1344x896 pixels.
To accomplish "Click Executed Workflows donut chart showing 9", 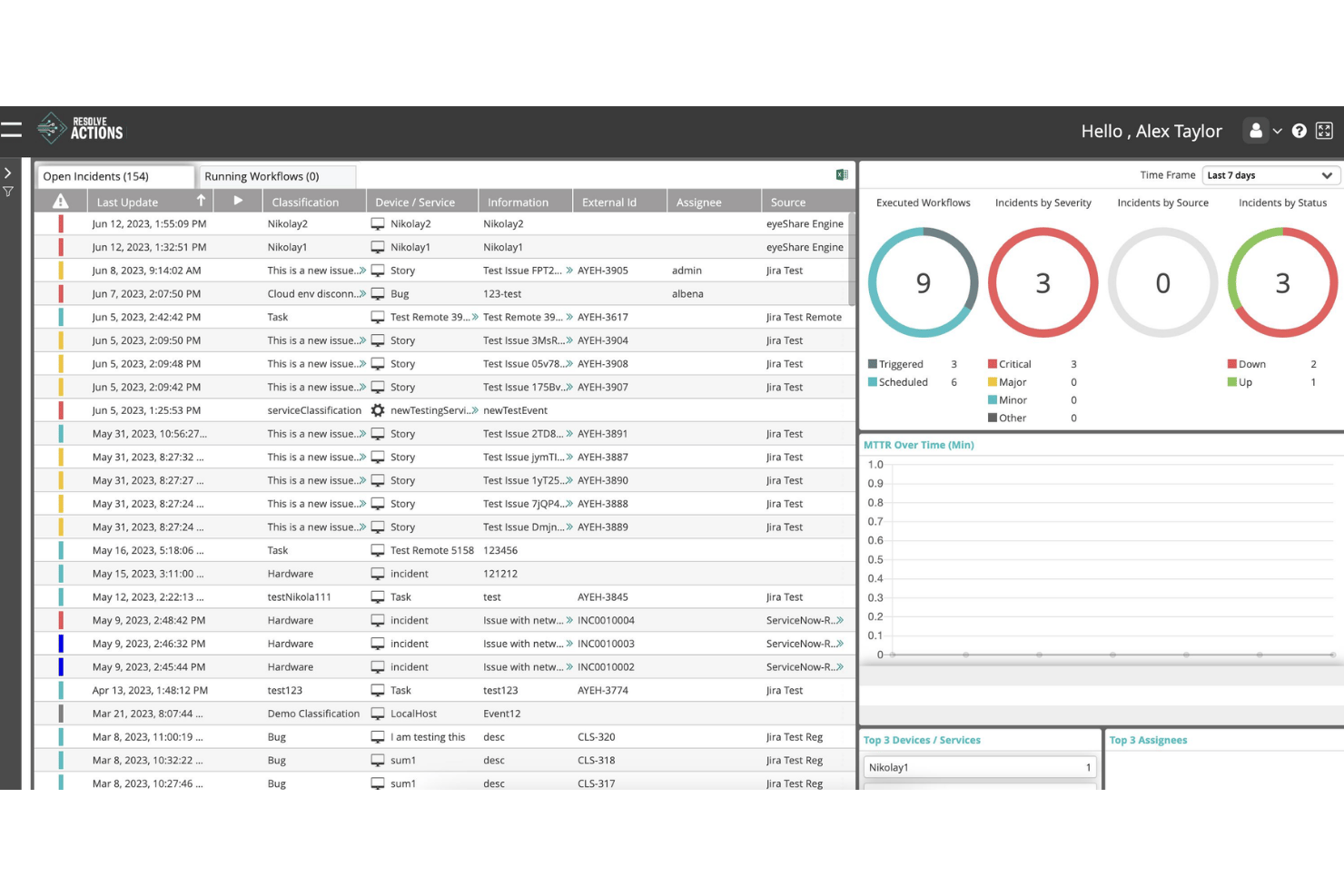I will 924,282.
